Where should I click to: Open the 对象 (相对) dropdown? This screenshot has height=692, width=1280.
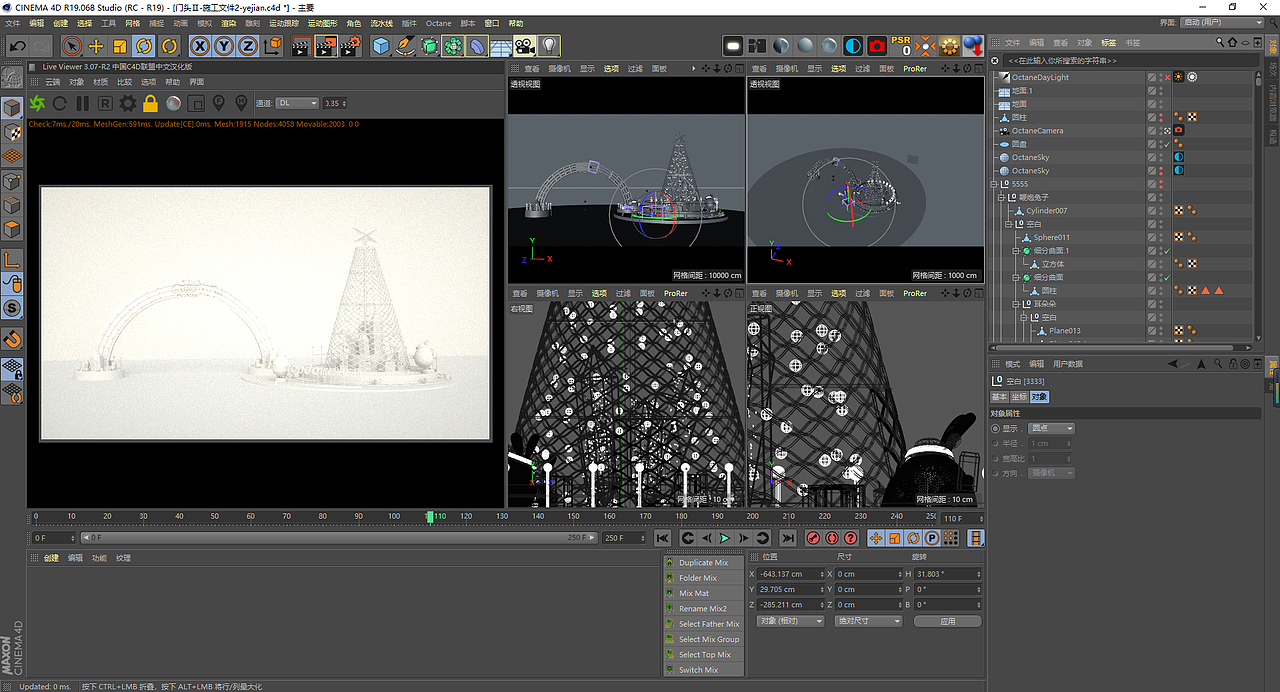click(790, 621)
